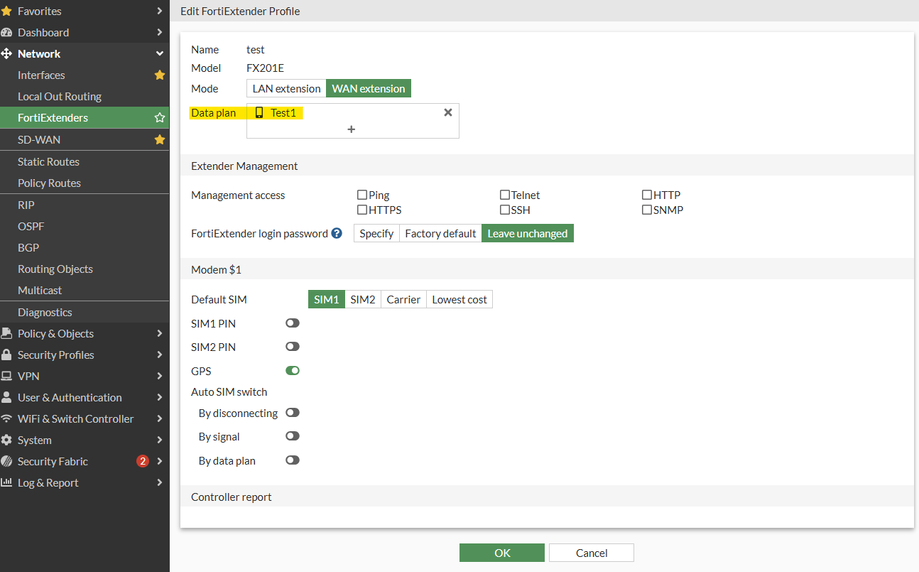
Task: Click the Security Fabric red notification badge
Action: pos(142,461)
